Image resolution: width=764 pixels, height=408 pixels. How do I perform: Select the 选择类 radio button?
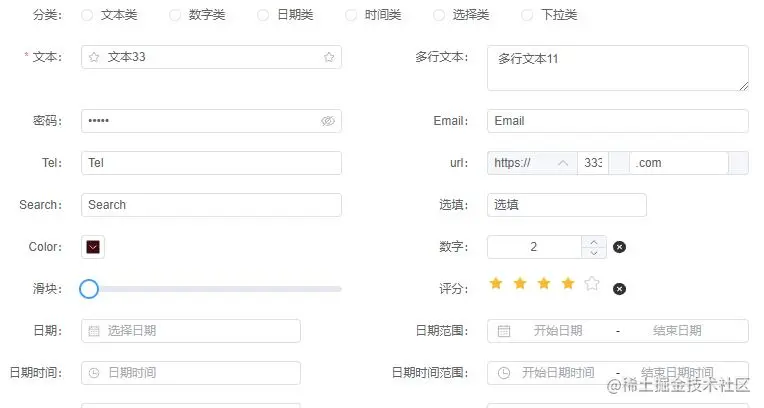(439, 15)
